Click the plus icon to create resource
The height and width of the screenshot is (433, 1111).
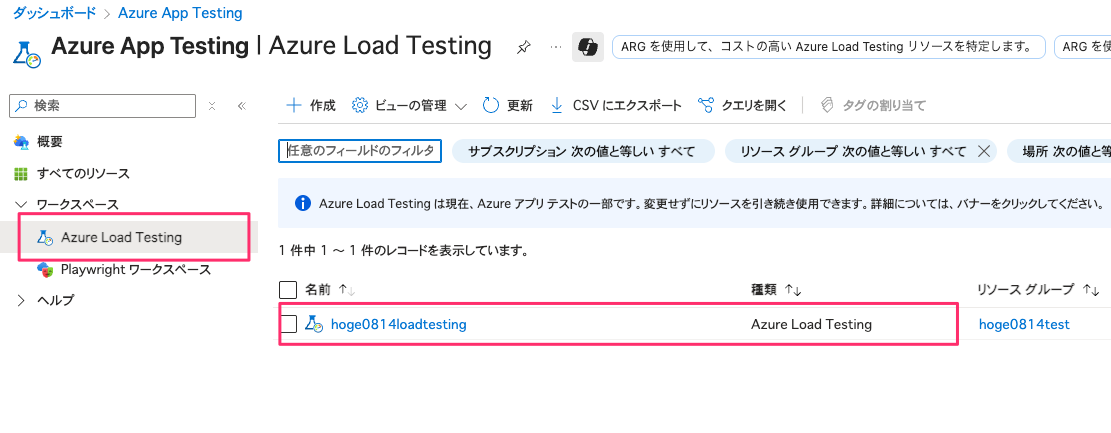[x=293, y=106]
